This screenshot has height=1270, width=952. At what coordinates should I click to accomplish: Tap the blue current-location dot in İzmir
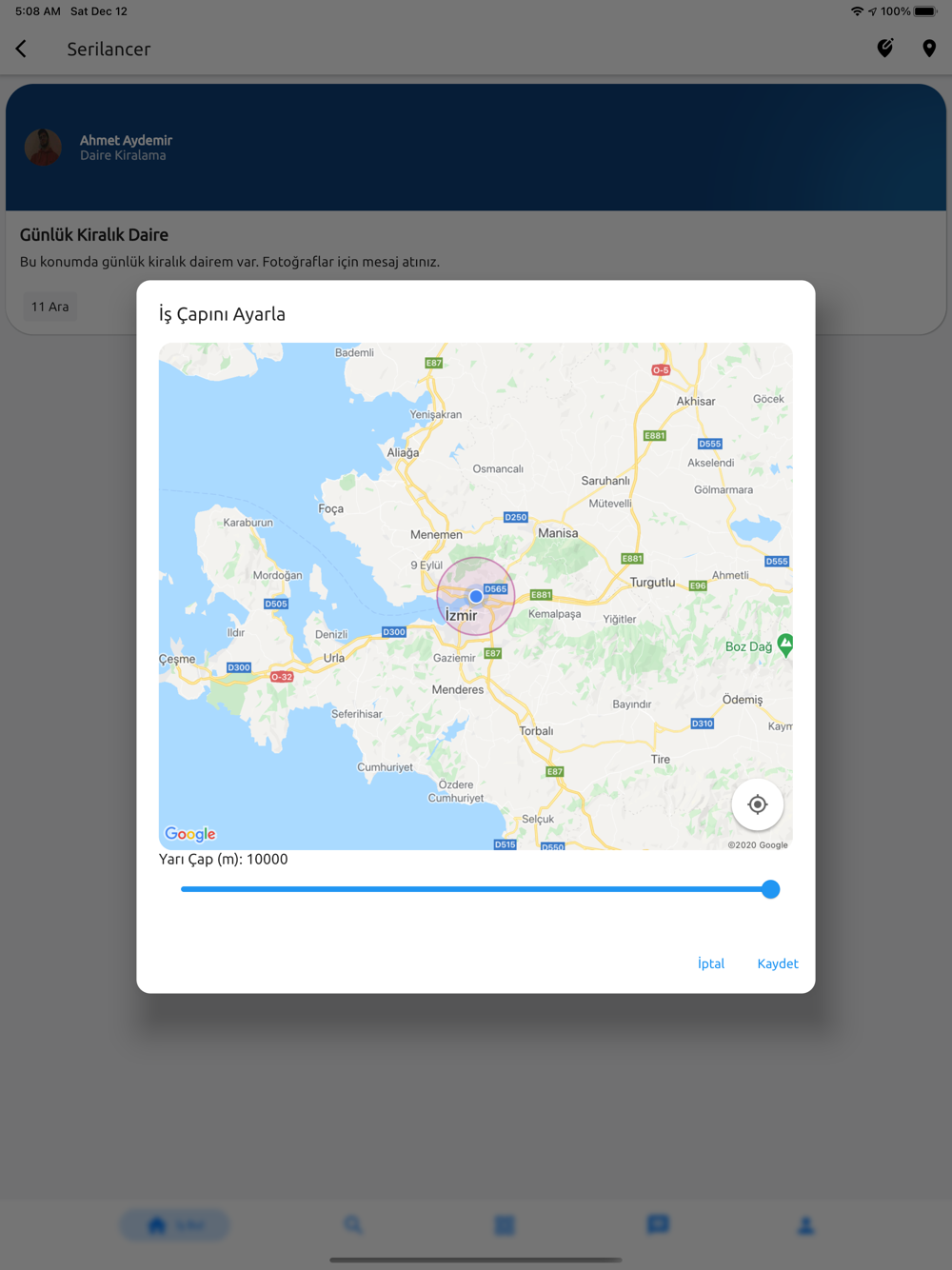[x=476, y=596]
